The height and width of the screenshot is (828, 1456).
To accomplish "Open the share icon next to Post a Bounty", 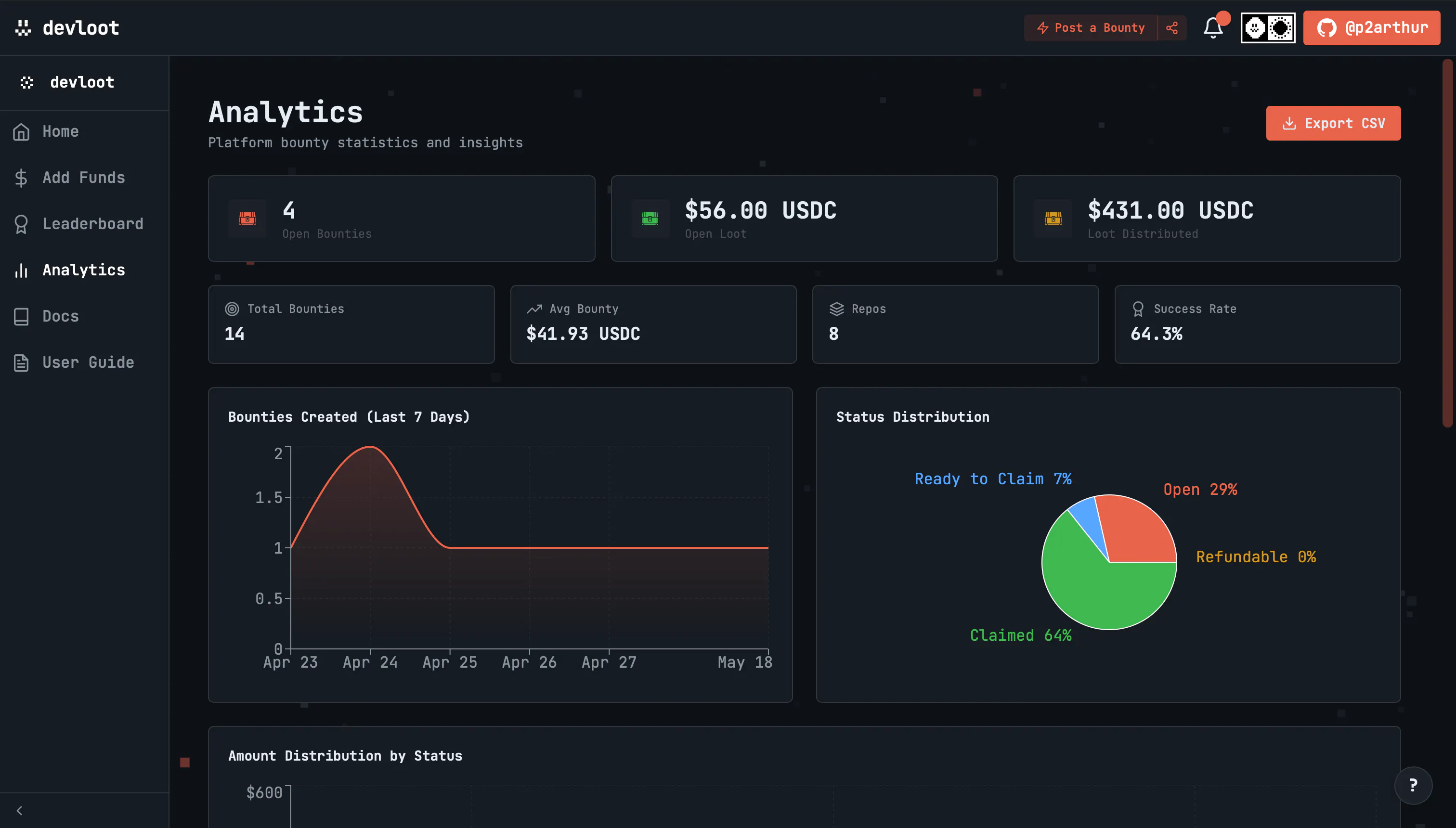I will tap(1171, 28).
